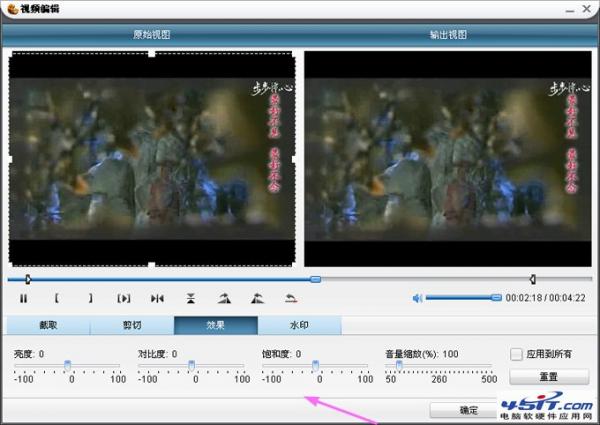
Task: Click the time display 00:02:18 / 00:04:22
Action: pos(545,298)
